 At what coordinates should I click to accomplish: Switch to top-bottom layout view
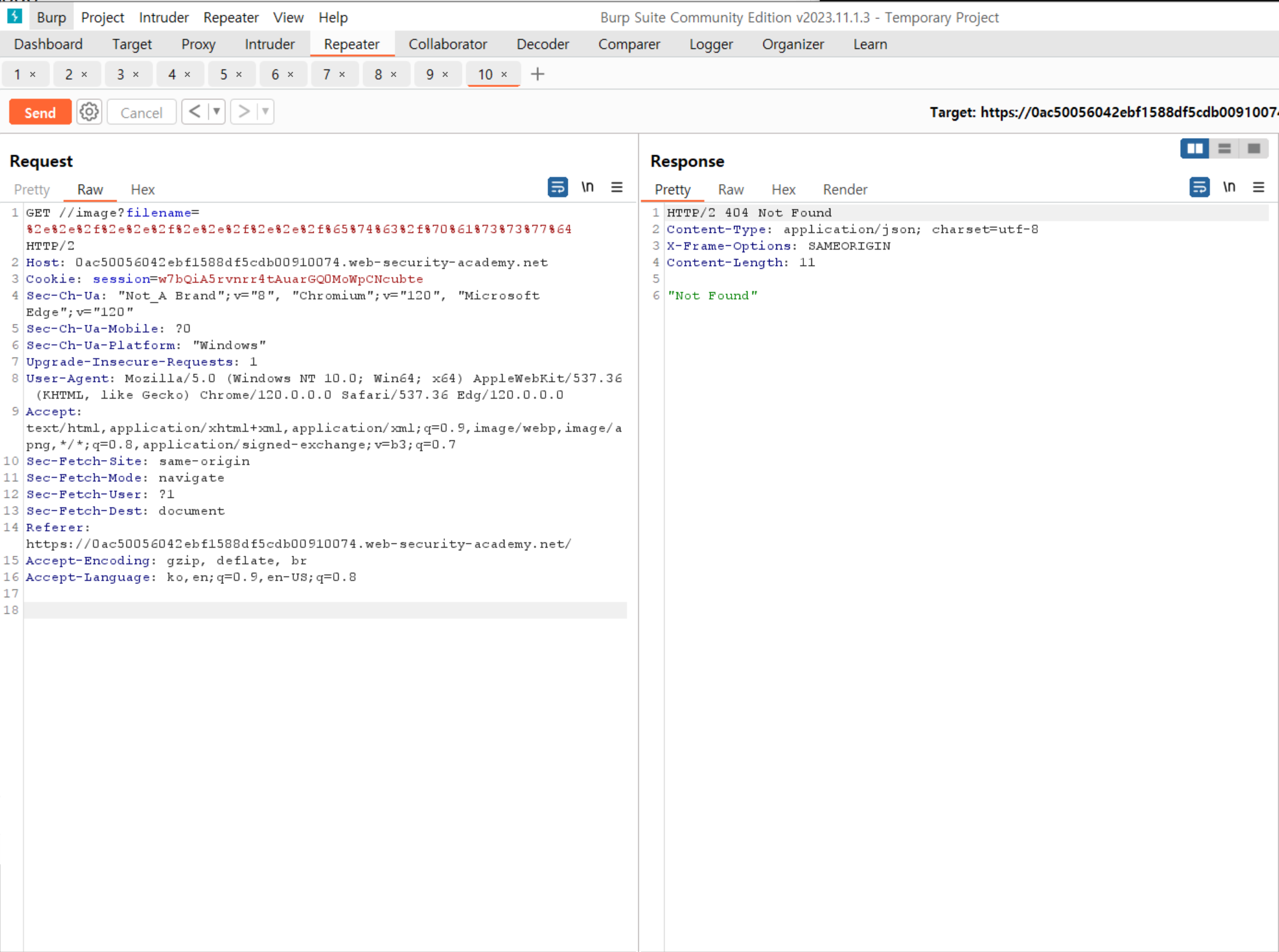click(1224, 148)
